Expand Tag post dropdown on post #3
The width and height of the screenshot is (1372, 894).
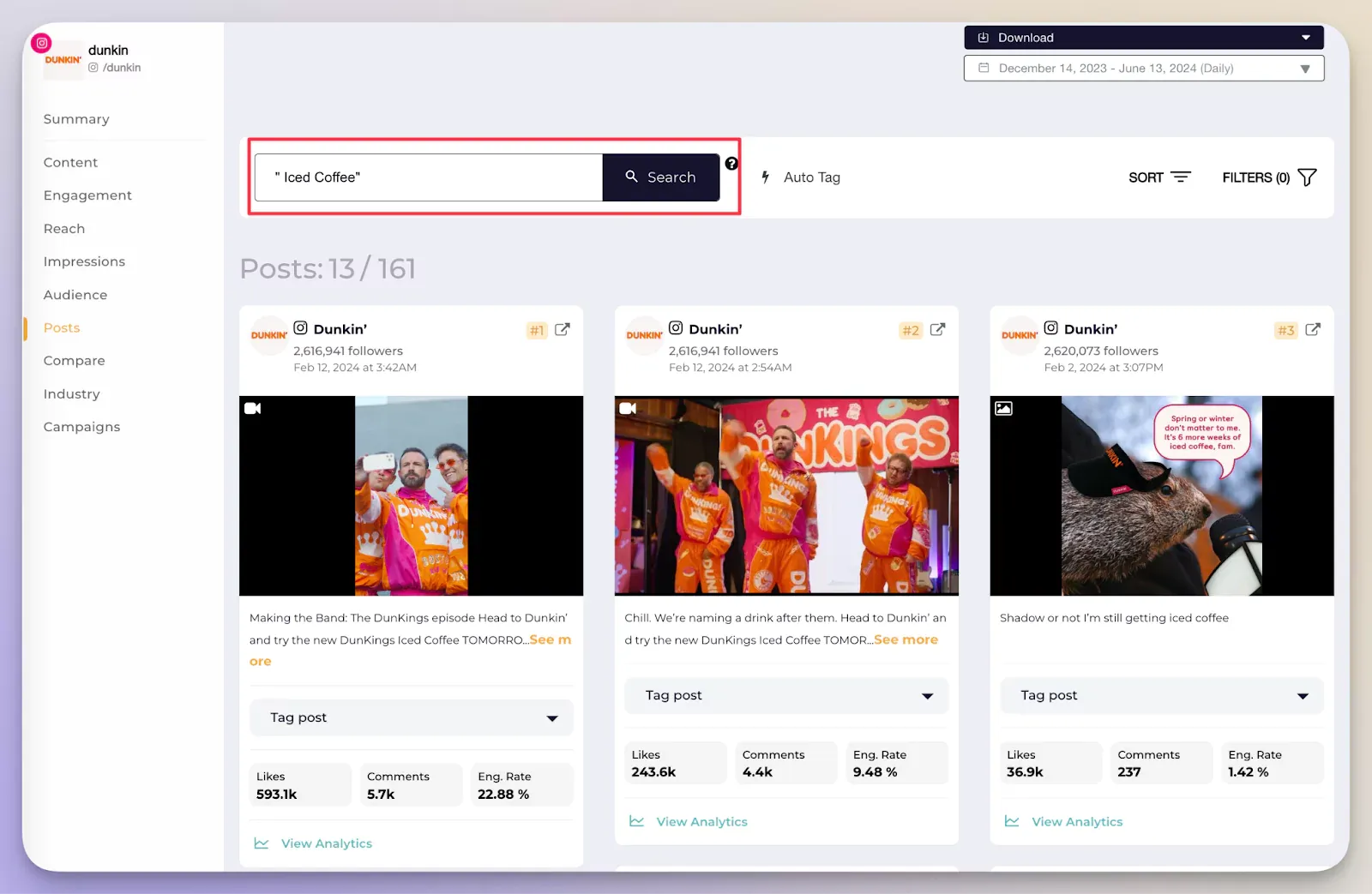point(1162,695)
